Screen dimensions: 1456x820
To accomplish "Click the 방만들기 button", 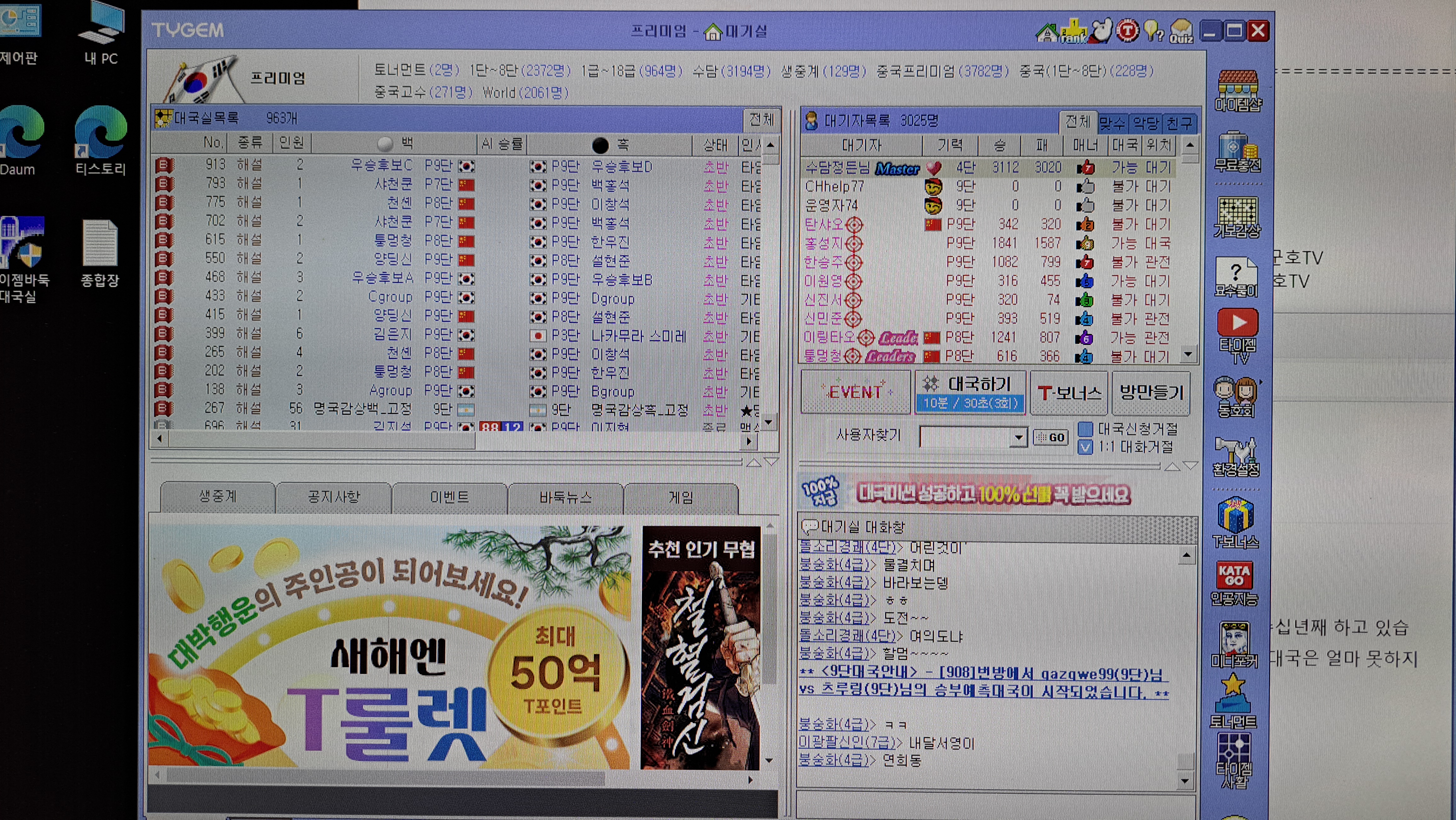I will 1151,392.
